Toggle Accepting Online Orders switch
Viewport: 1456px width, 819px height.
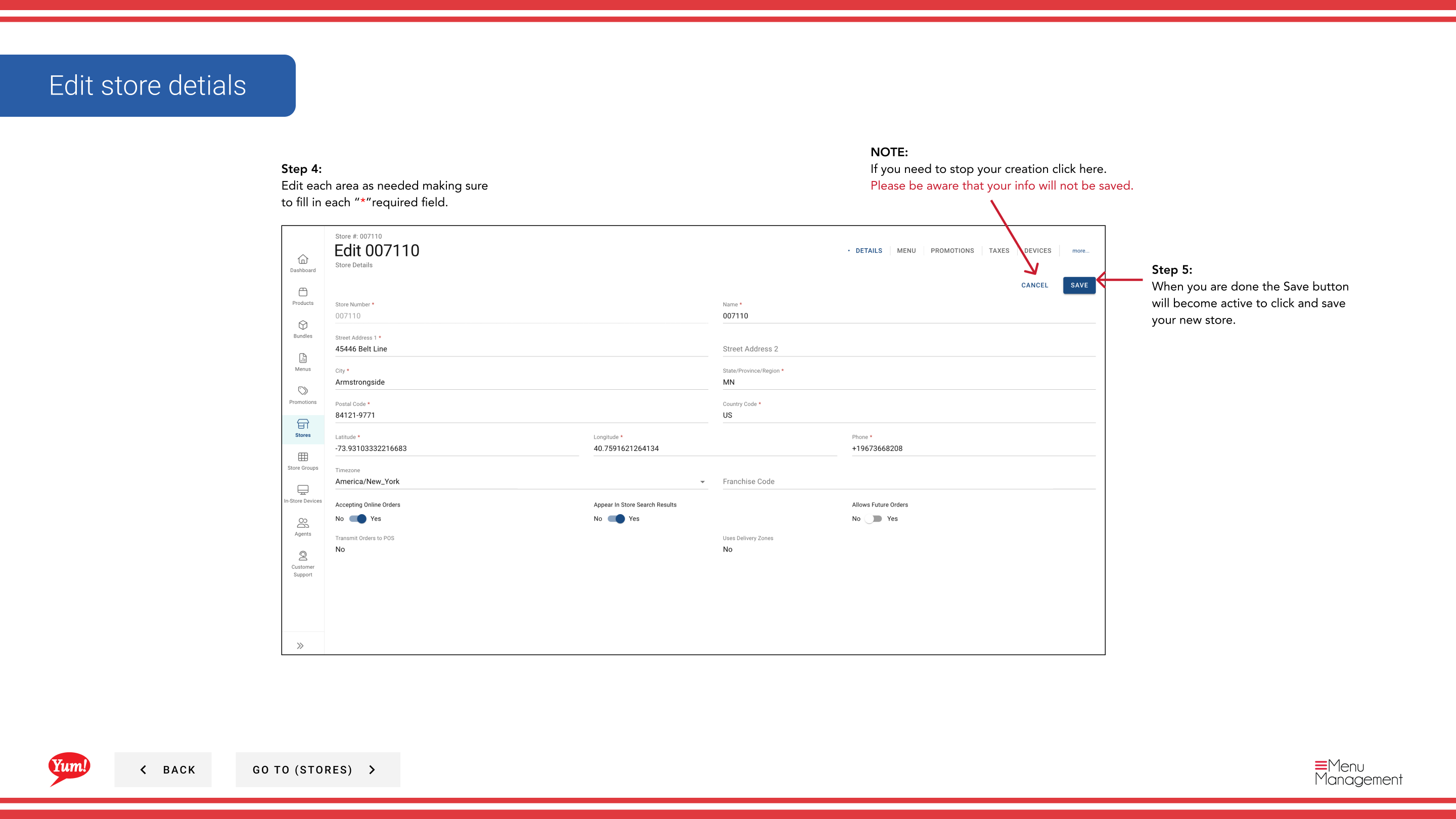tap(358, 519)
